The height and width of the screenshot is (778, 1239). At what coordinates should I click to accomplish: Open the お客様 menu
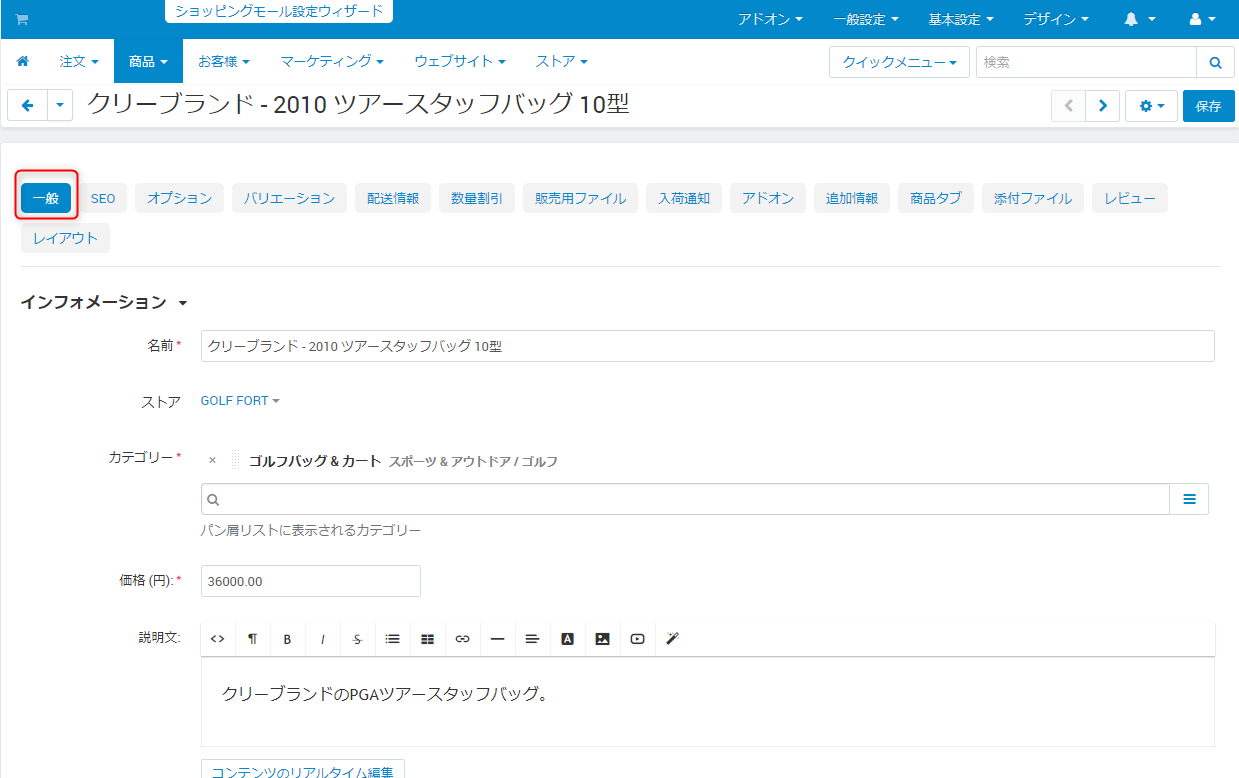click(224, 61)
